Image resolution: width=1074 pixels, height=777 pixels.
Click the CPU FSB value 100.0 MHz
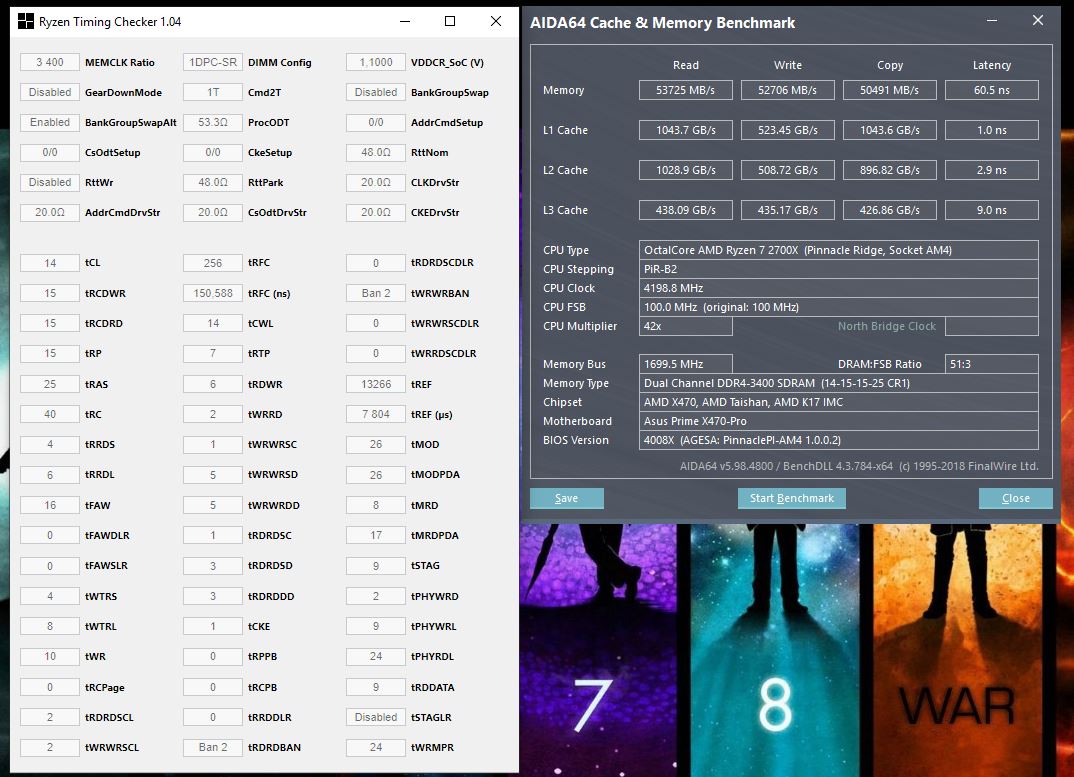point(838,307)
